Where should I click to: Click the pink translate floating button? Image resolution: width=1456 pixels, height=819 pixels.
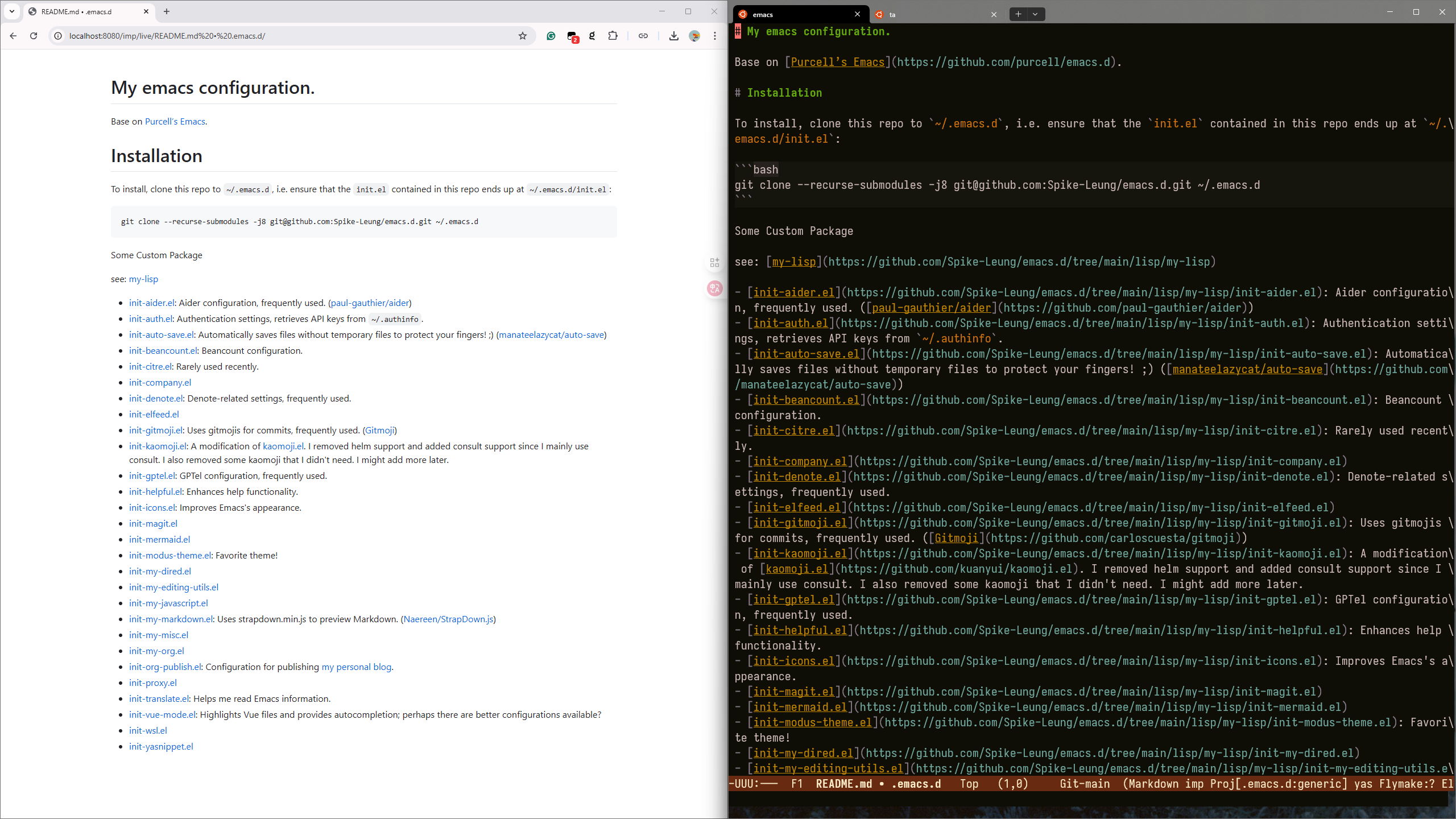714,288
